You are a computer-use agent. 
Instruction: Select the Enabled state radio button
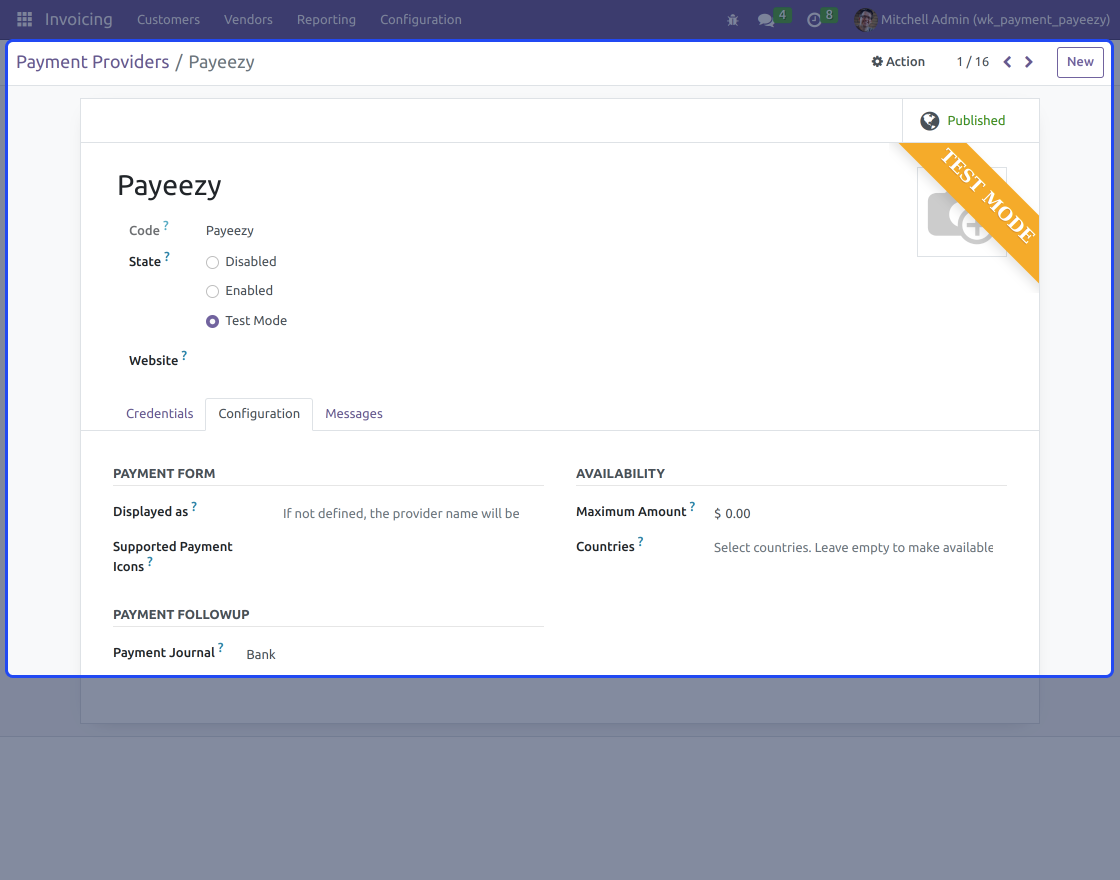coord(212,291)
